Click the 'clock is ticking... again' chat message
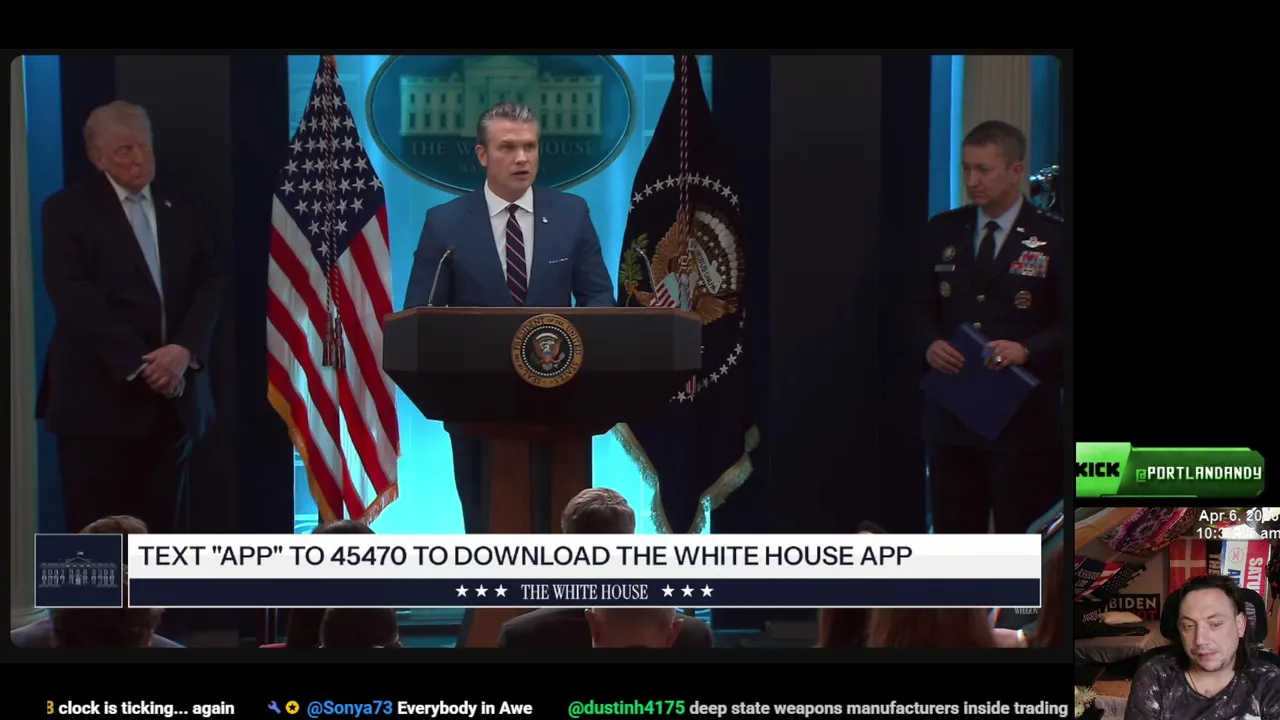Screen dimensions: 1280x720 point(146,708)
